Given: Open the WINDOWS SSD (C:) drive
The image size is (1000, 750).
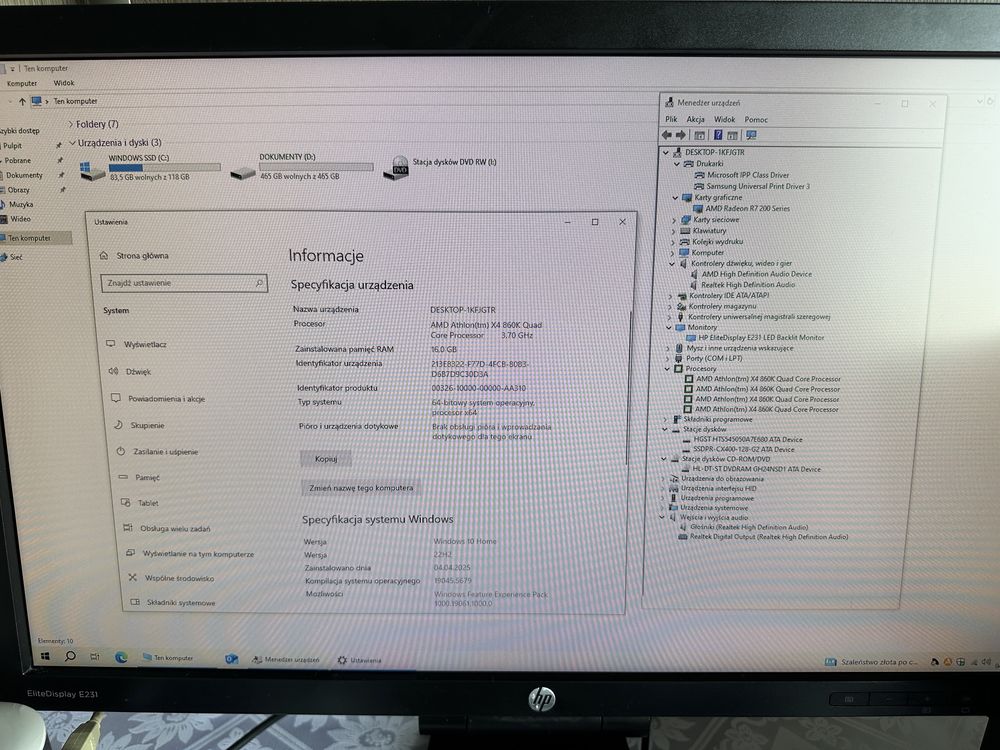Looking at the screenshot, I should click(x=150, y=167).
